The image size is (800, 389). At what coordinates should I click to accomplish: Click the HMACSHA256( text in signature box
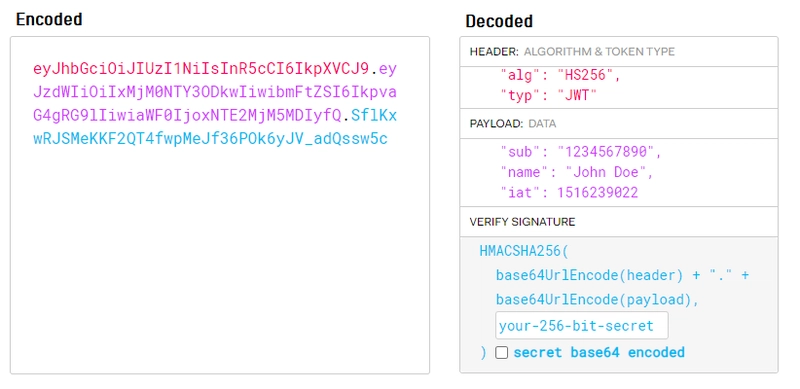tap(523, 251)
